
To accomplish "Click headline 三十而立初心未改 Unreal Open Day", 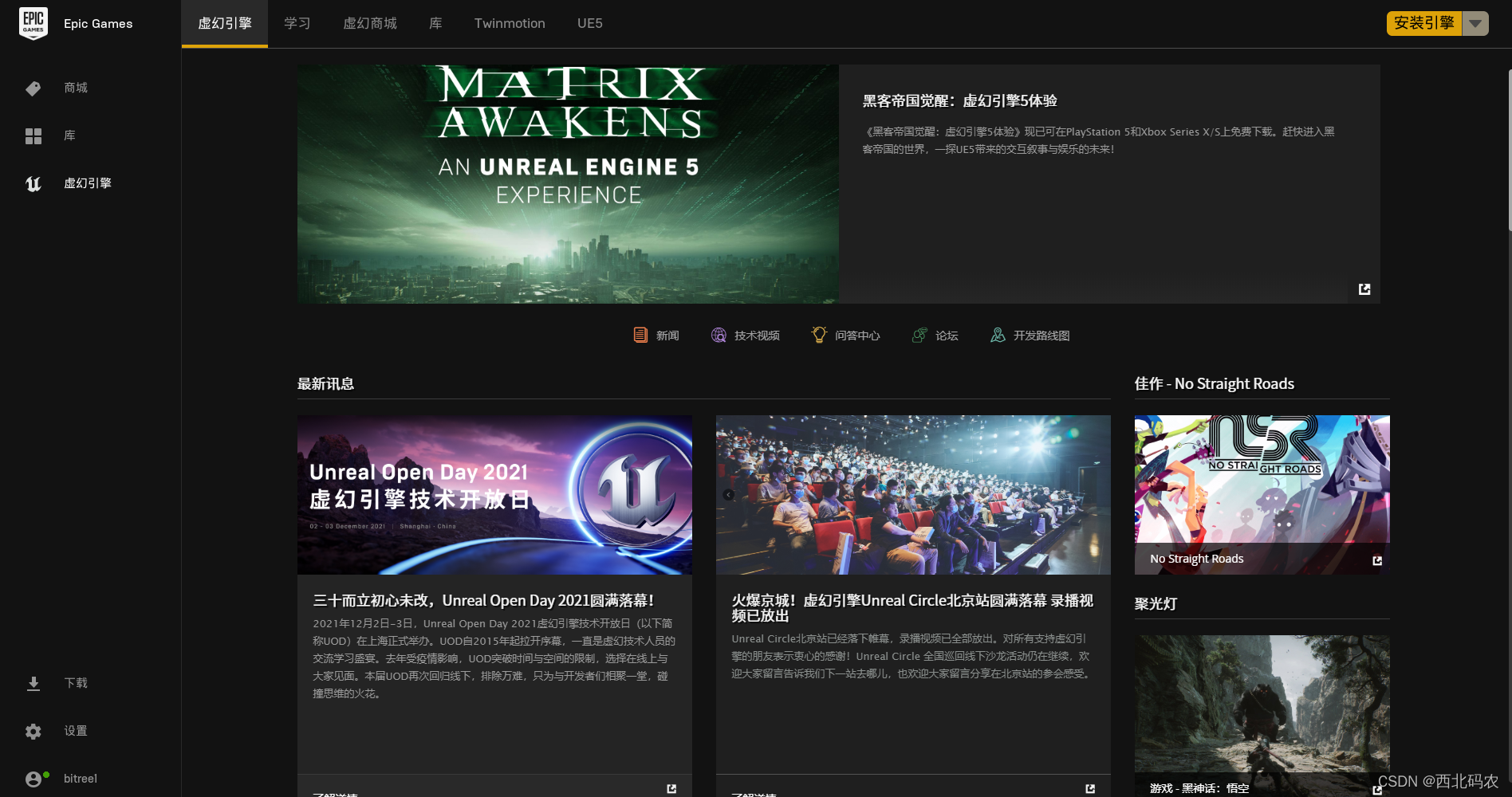I will tap(483, 601).
